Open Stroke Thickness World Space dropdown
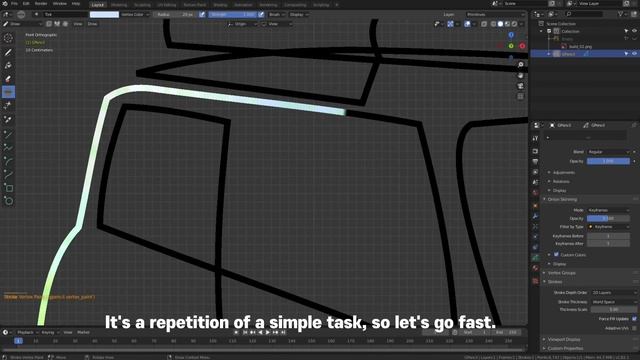 pyautogui.click(x=614, y=302)
